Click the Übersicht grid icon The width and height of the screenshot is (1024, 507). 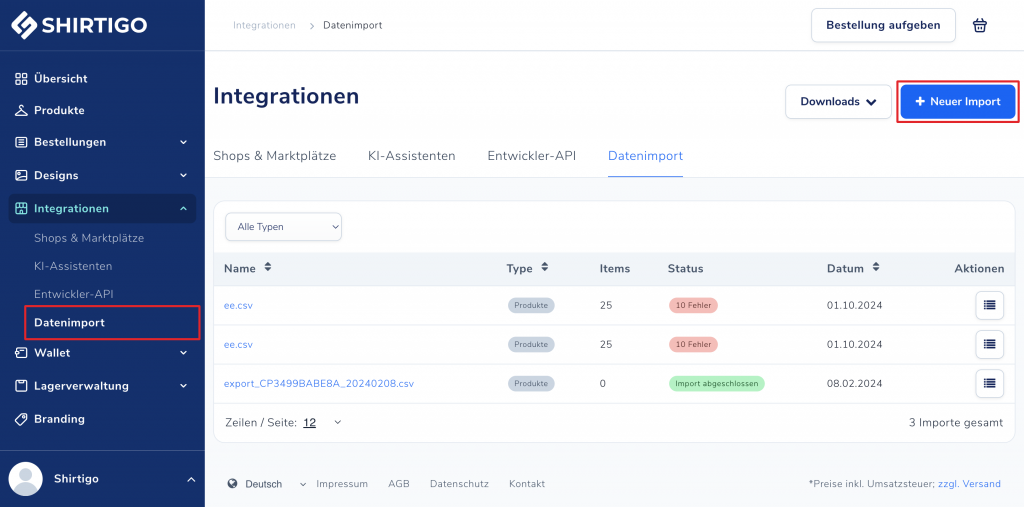(x=22, y=78)
